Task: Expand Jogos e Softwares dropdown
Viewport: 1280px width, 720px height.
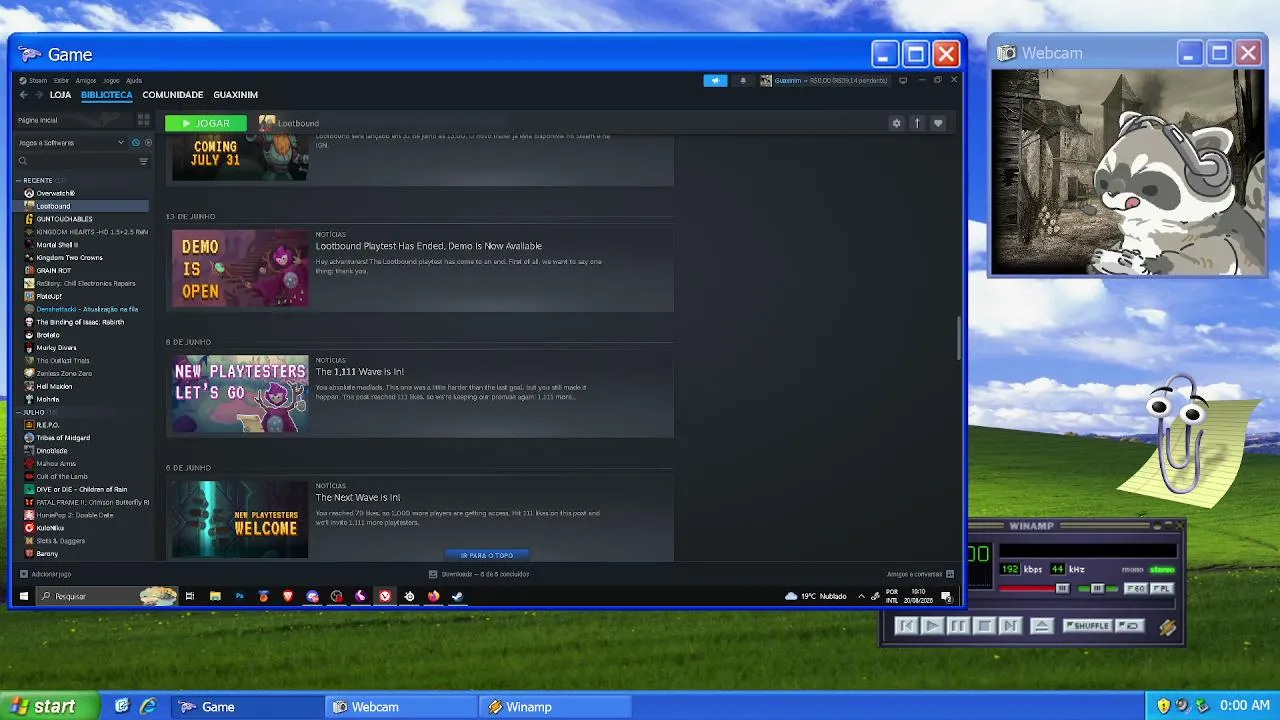Action: coord(121,143)
